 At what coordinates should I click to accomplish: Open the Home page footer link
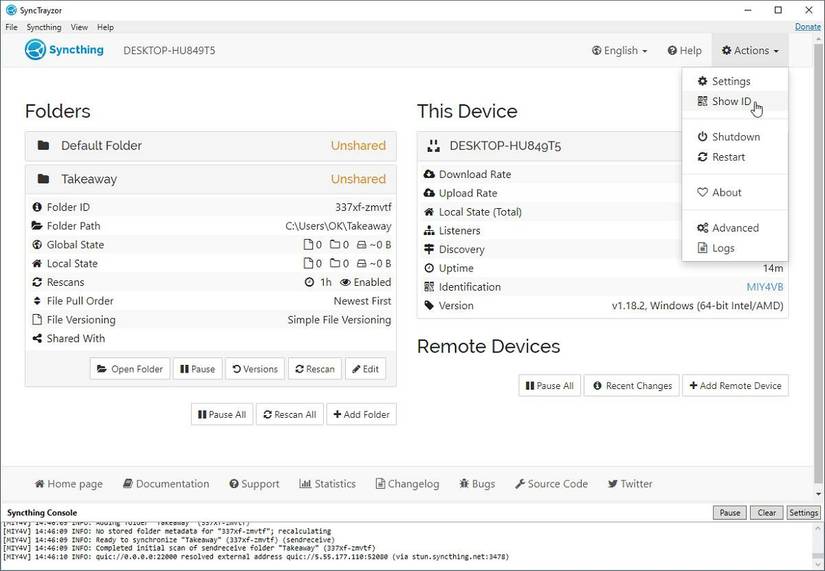[68, 484]
